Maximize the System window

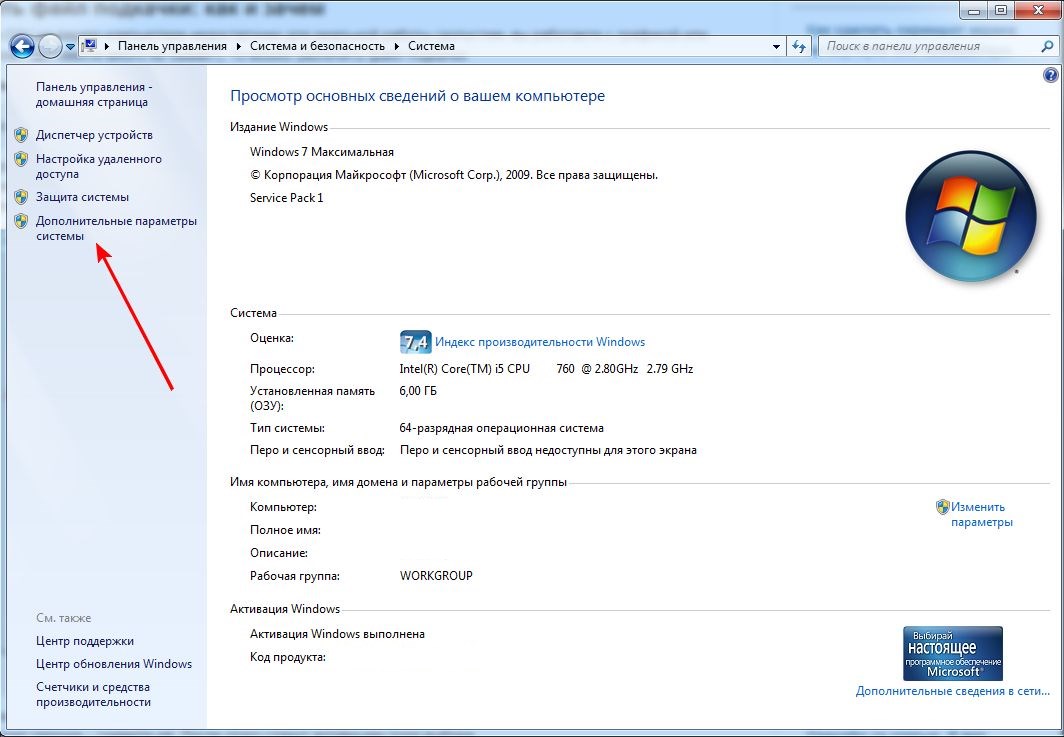click(x=1001, y=10)
